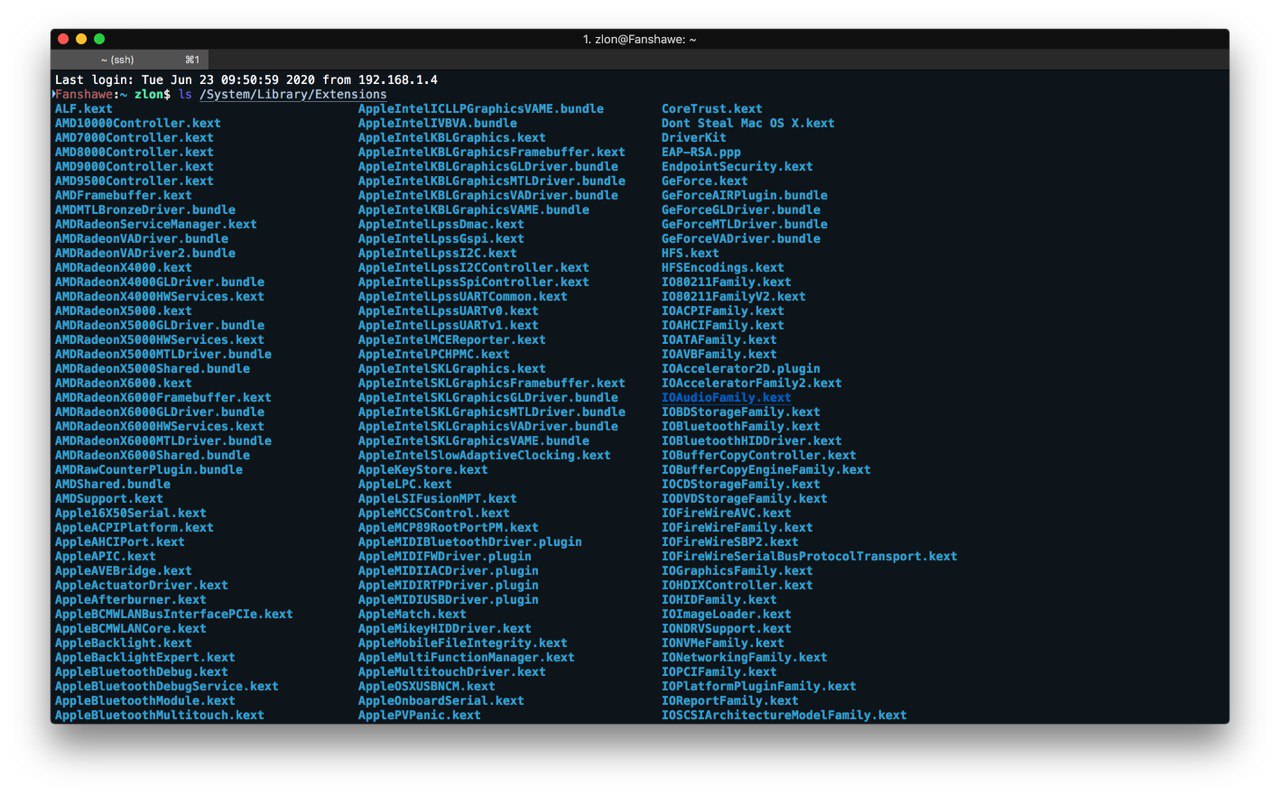Click AppleAfterburner.kext entry

(131, 600)
